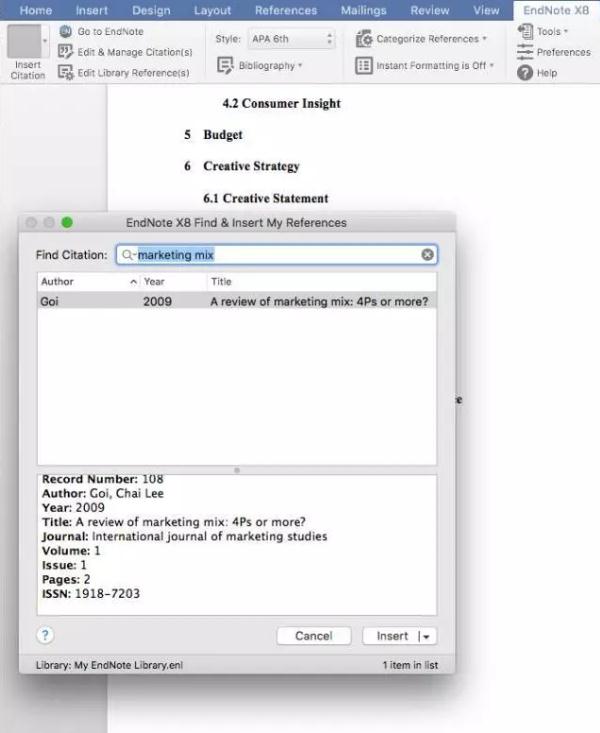The width and height of the screenshot is (600, 733).
Task: Clear the Find Citation search text
Action: click(427, 254)
